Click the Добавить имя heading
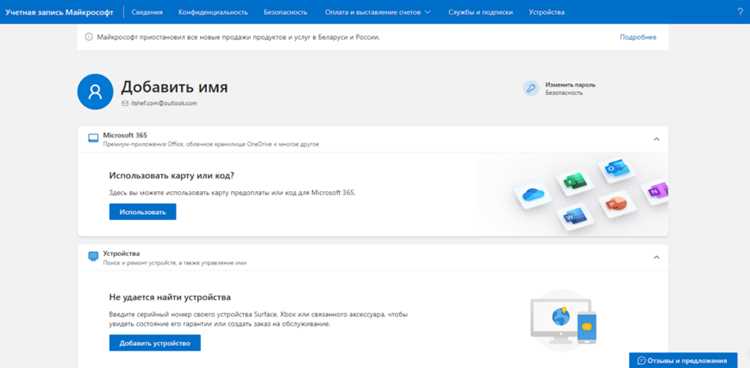Screen dimensions: 750x368 point(175,87)
